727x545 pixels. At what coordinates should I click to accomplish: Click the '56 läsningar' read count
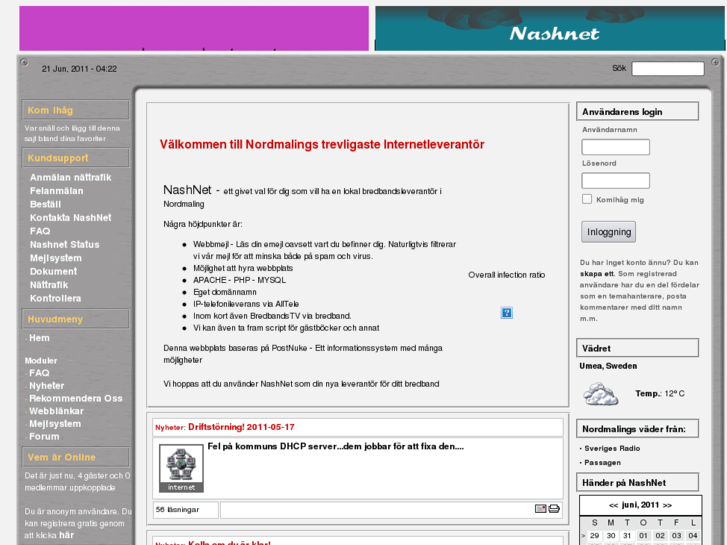(177, 509)
